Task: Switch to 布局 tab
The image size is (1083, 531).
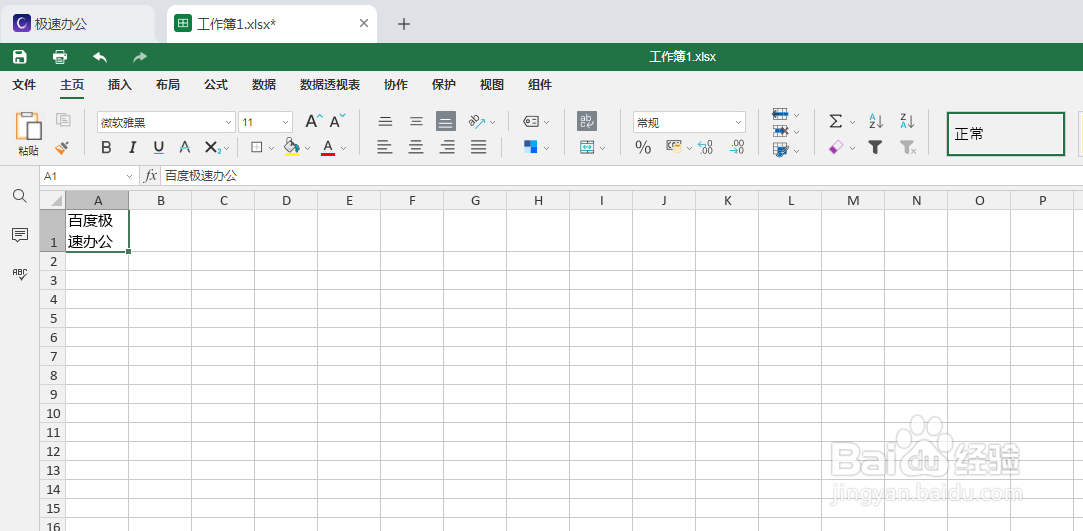Action: pos(168,85)
